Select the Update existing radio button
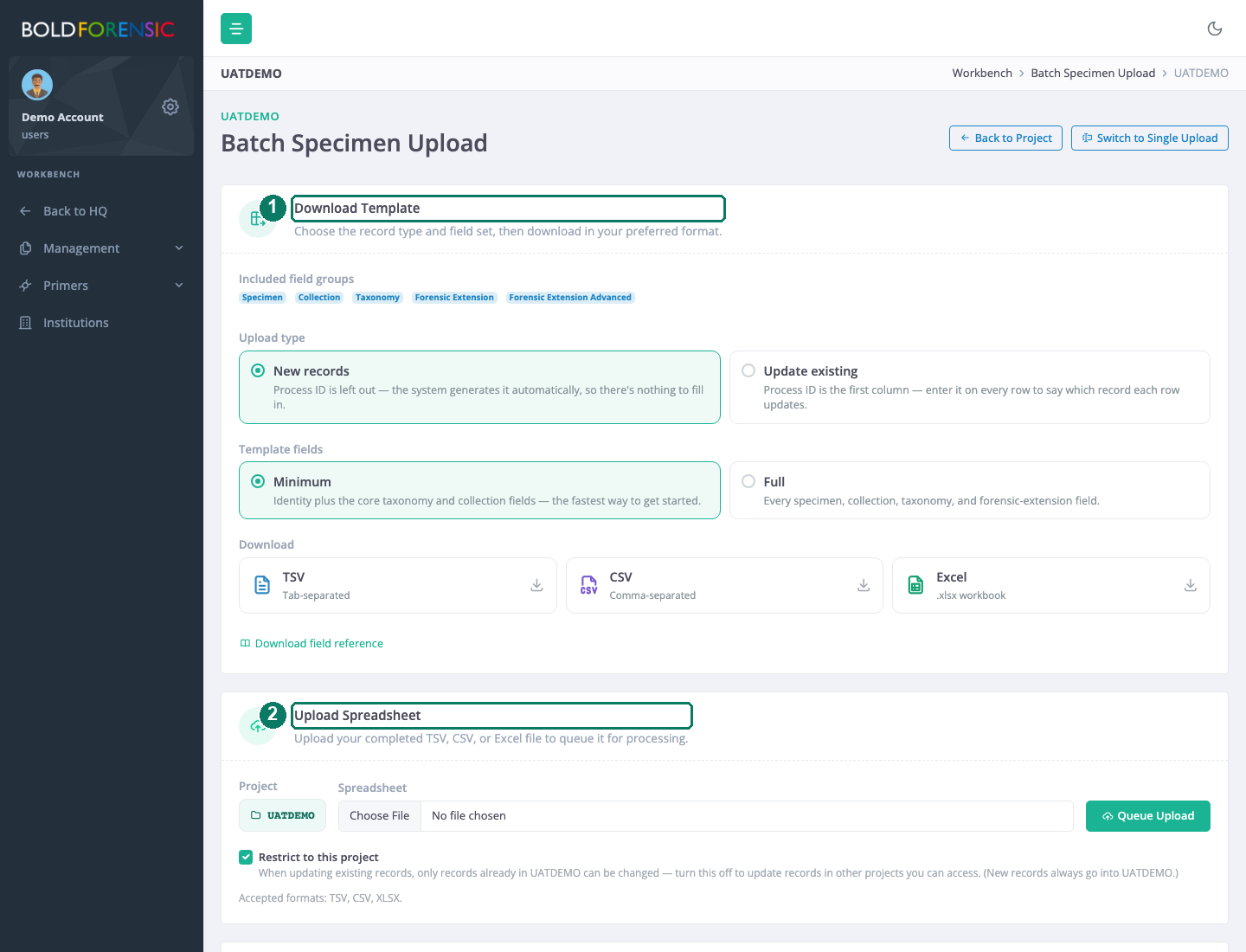This screenshot has height=952, width=1246. tap(748, 370)
